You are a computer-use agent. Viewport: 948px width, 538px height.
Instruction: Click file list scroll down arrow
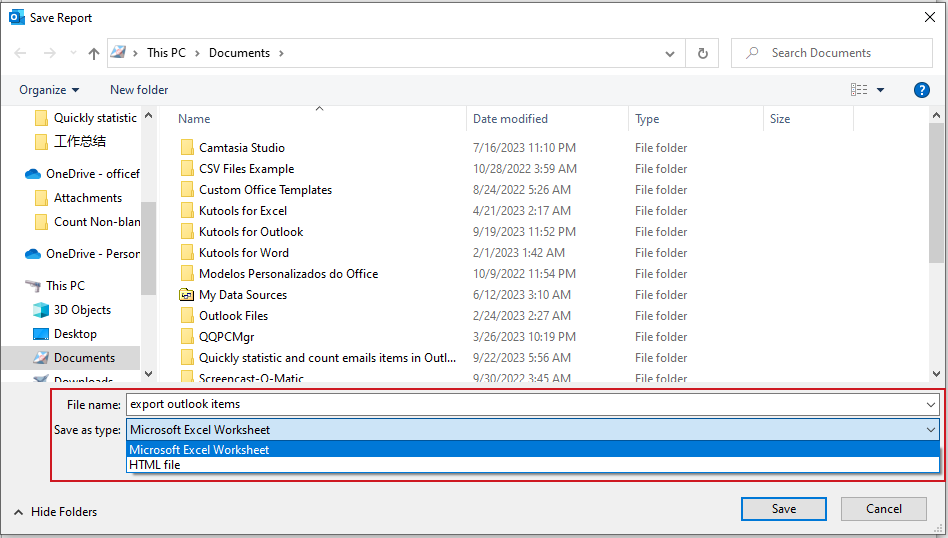coord(937,374)
